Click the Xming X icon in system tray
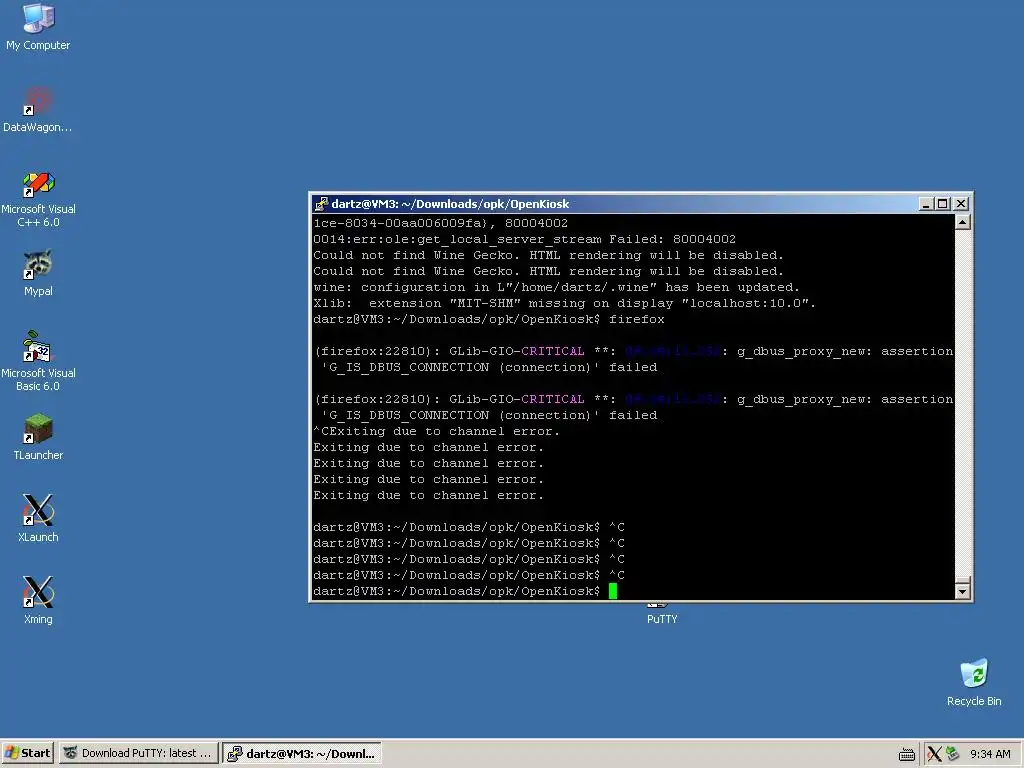The height and width of the screenshot is (768, 1024). click(935, 754)
